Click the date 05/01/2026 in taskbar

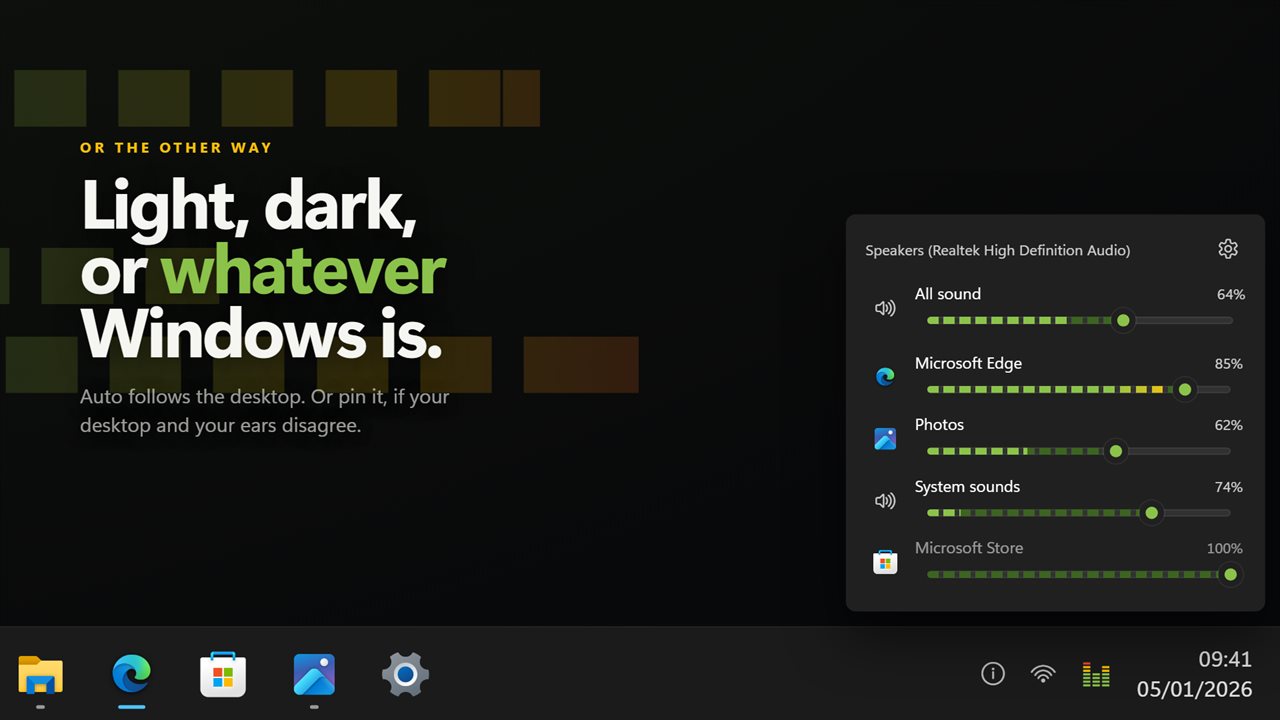click(1194, 690)
